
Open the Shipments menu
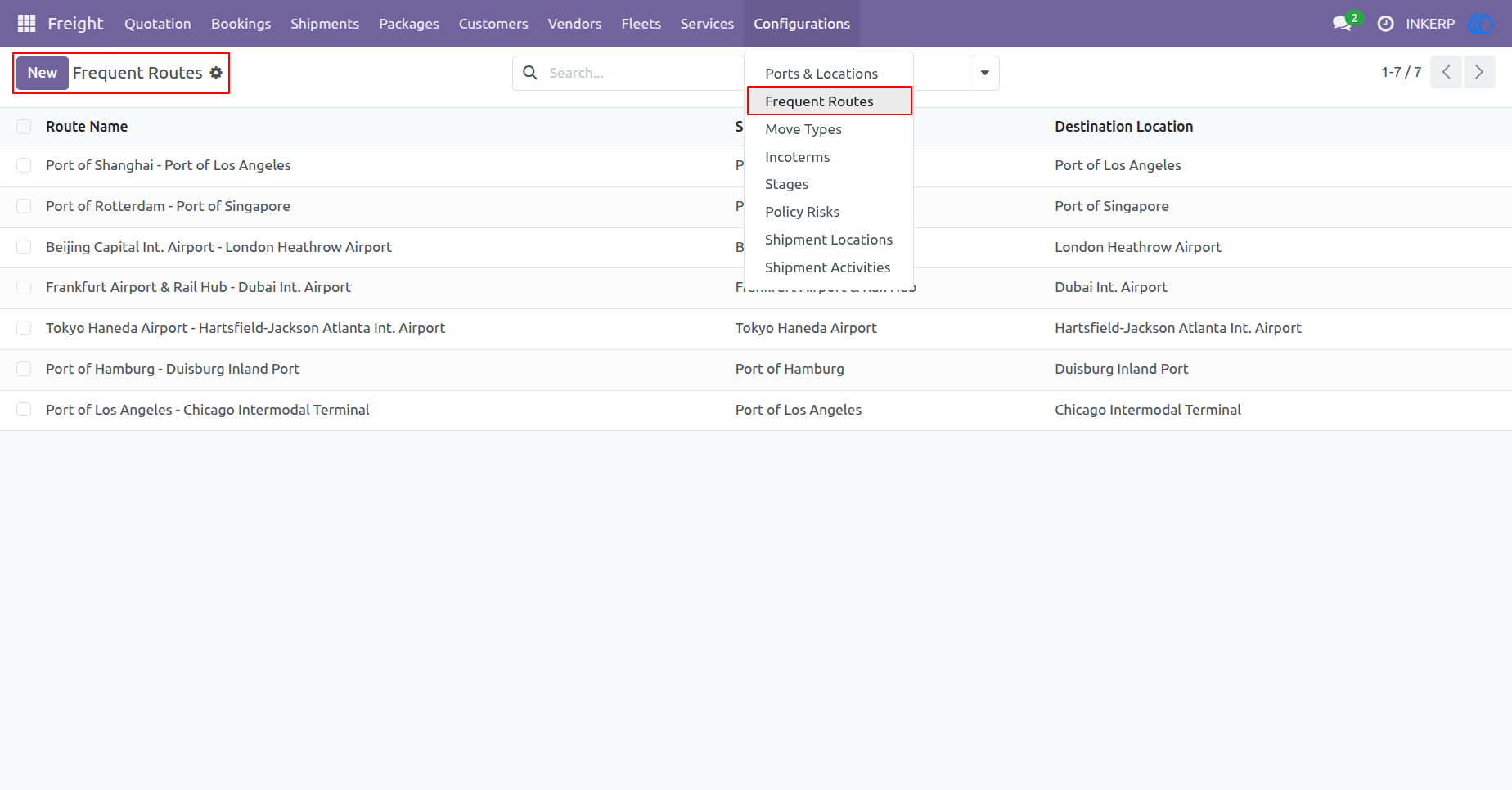tap(325, 24)
